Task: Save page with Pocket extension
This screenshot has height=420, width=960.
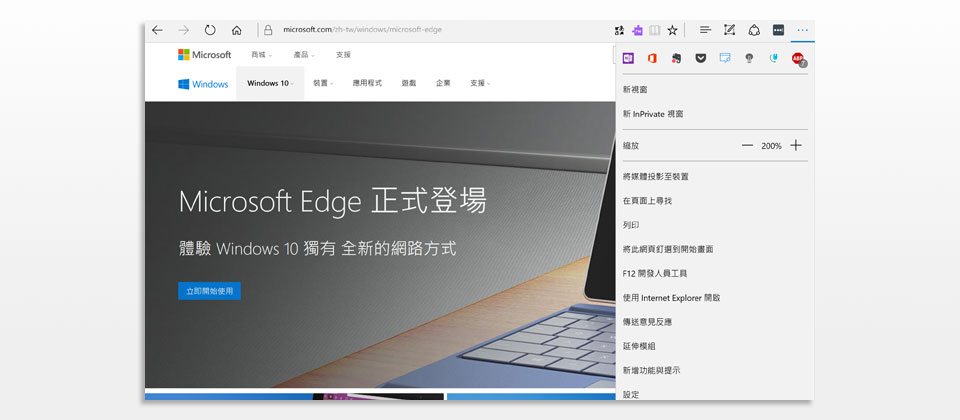Action: (701, 58)
